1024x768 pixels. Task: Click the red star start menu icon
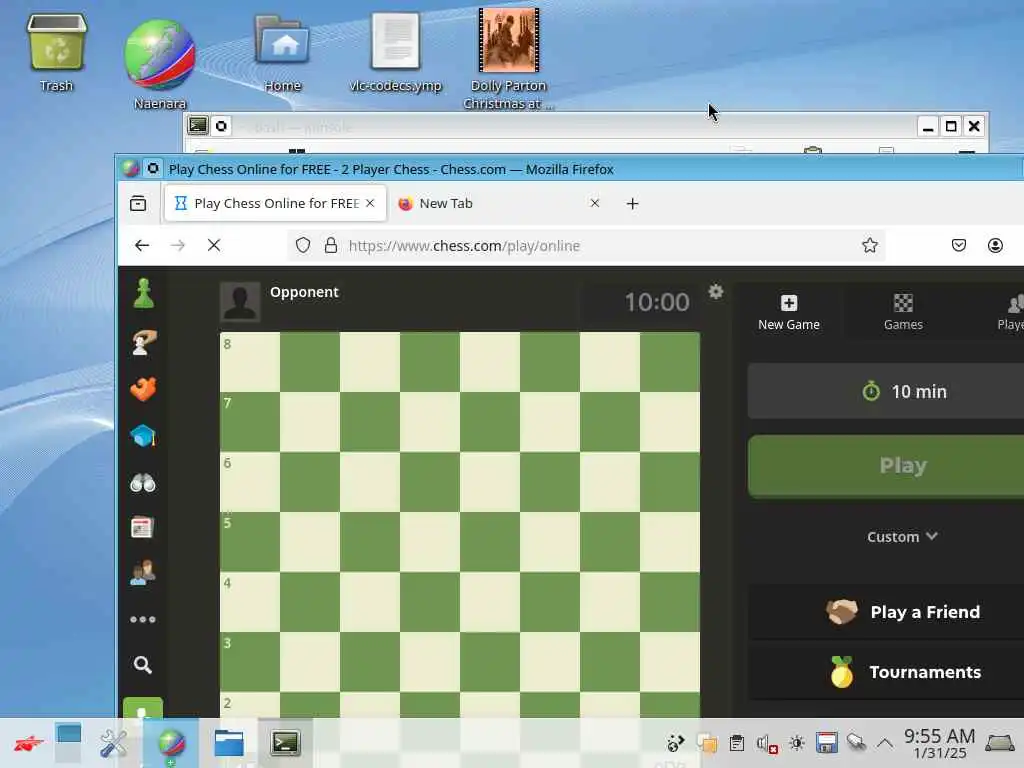point(29,743)
